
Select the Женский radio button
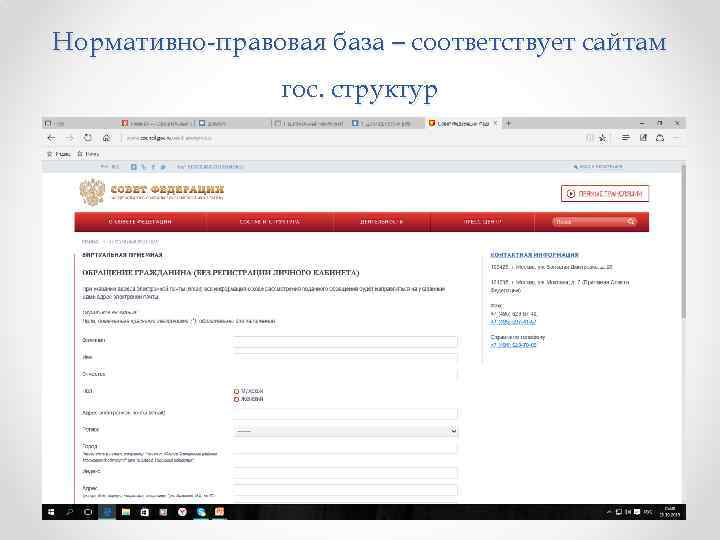tap(236, 399)
